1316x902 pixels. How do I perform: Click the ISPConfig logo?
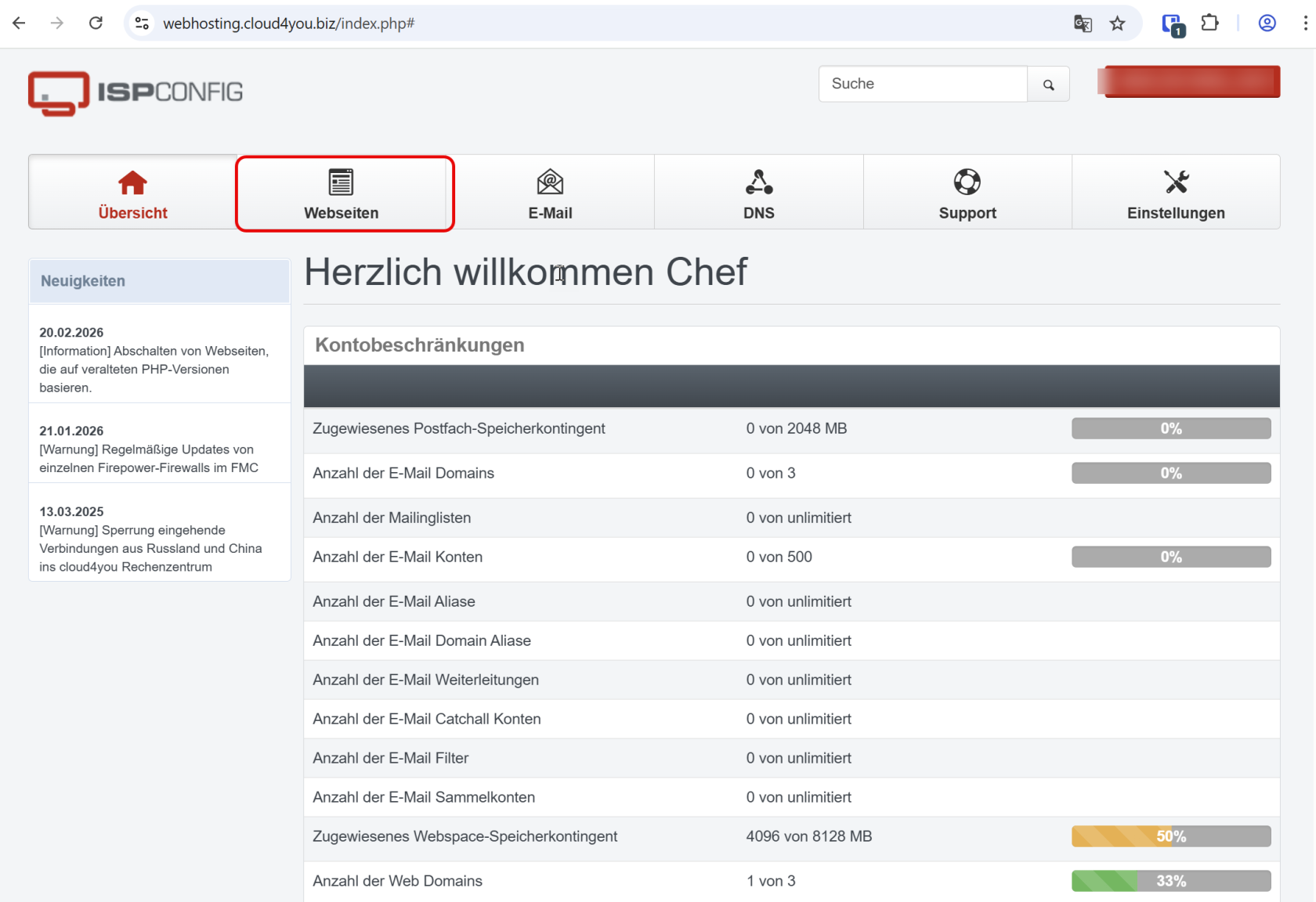(136, 93)
